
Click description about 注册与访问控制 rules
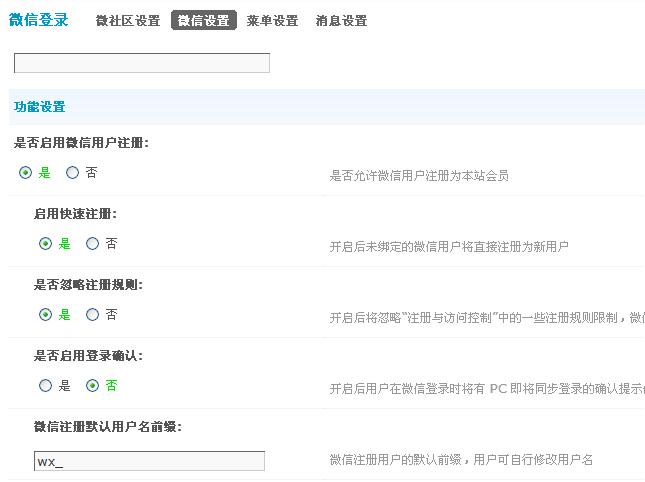click(x=487, y=317)
